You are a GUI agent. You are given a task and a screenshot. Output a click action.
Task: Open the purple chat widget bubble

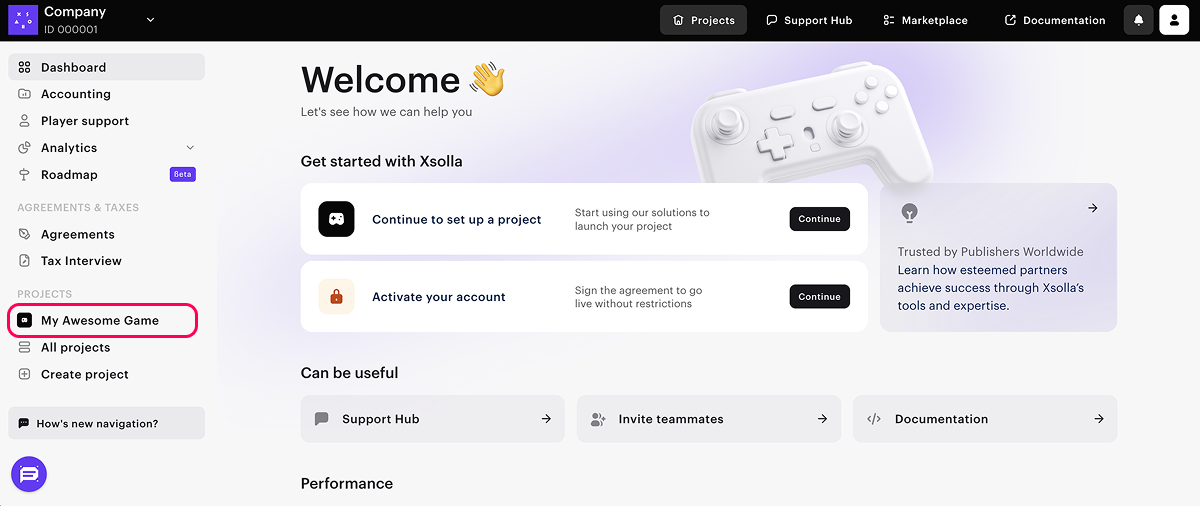click(x=29, y=474)
